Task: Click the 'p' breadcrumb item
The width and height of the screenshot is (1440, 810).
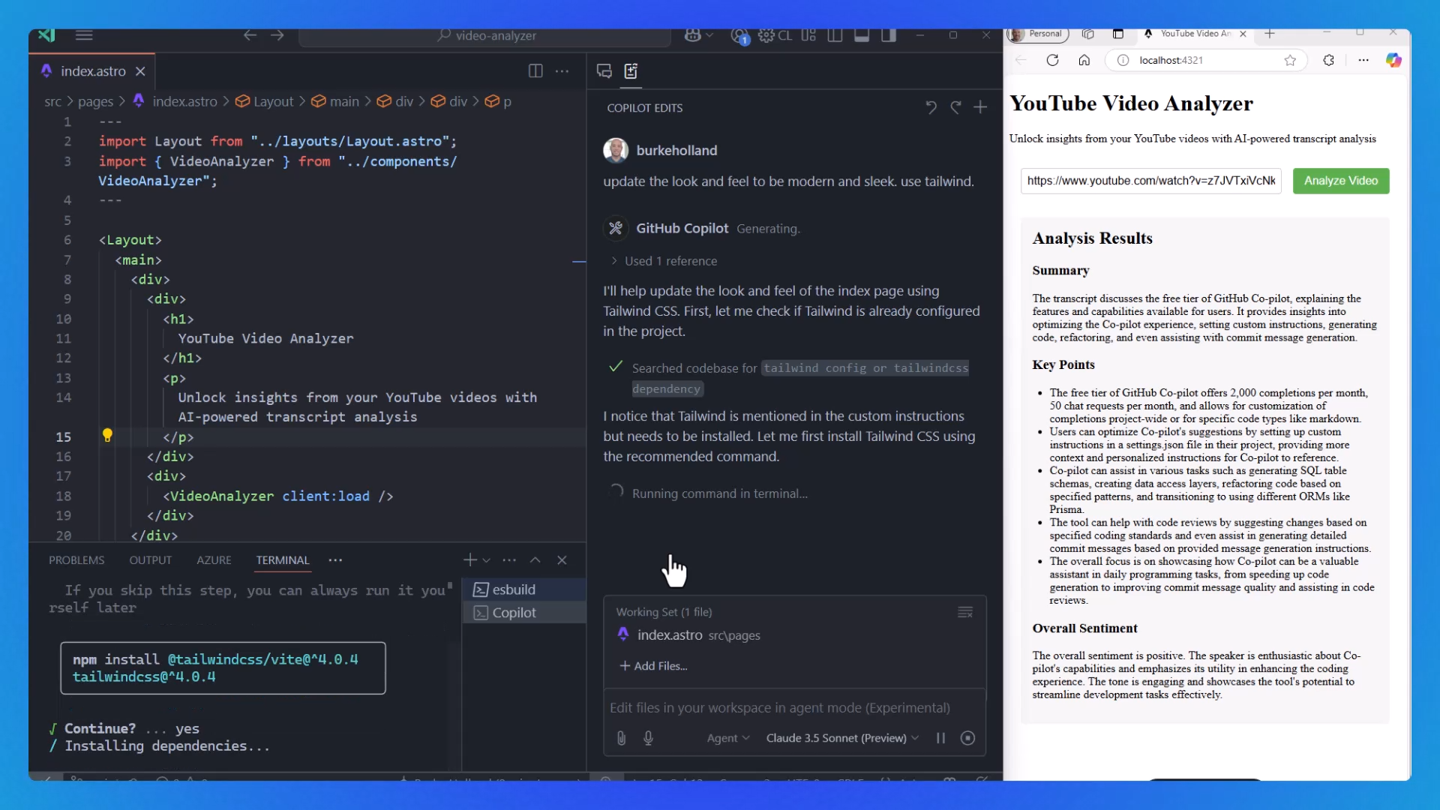Action: [x=507, y=101]
